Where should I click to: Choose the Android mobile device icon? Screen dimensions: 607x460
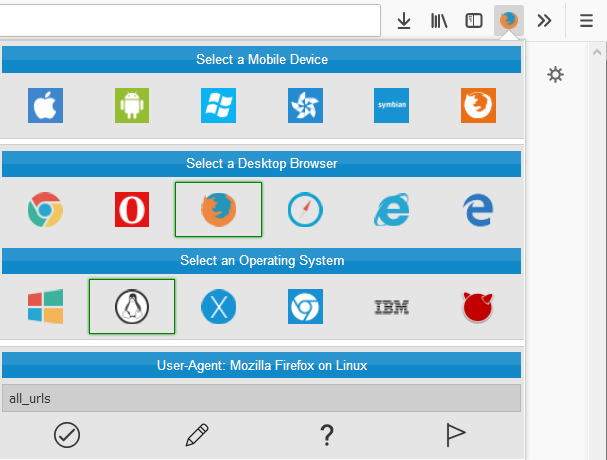click(132, 105)
